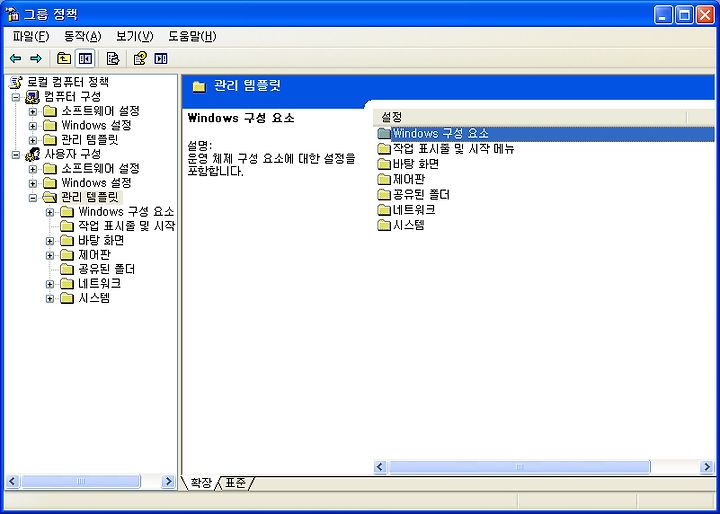The width and height of the screenshot is (720, 514).
Task: Select the 사용자 구성 user icon
Action: (x=33, y=154)
